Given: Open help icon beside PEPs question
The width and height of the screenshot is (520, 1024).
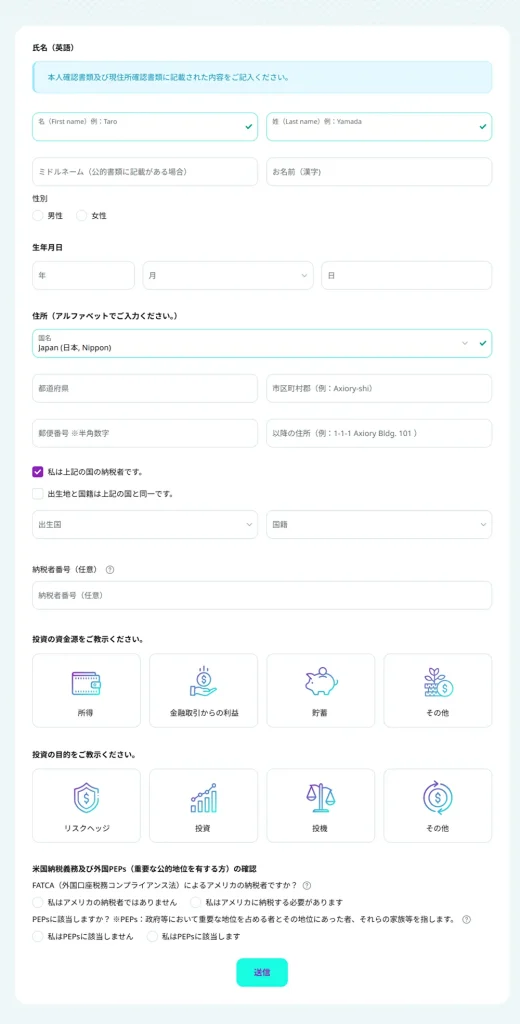Looking at the screenshot, I should pyautogui.click(x=466, y=920).
